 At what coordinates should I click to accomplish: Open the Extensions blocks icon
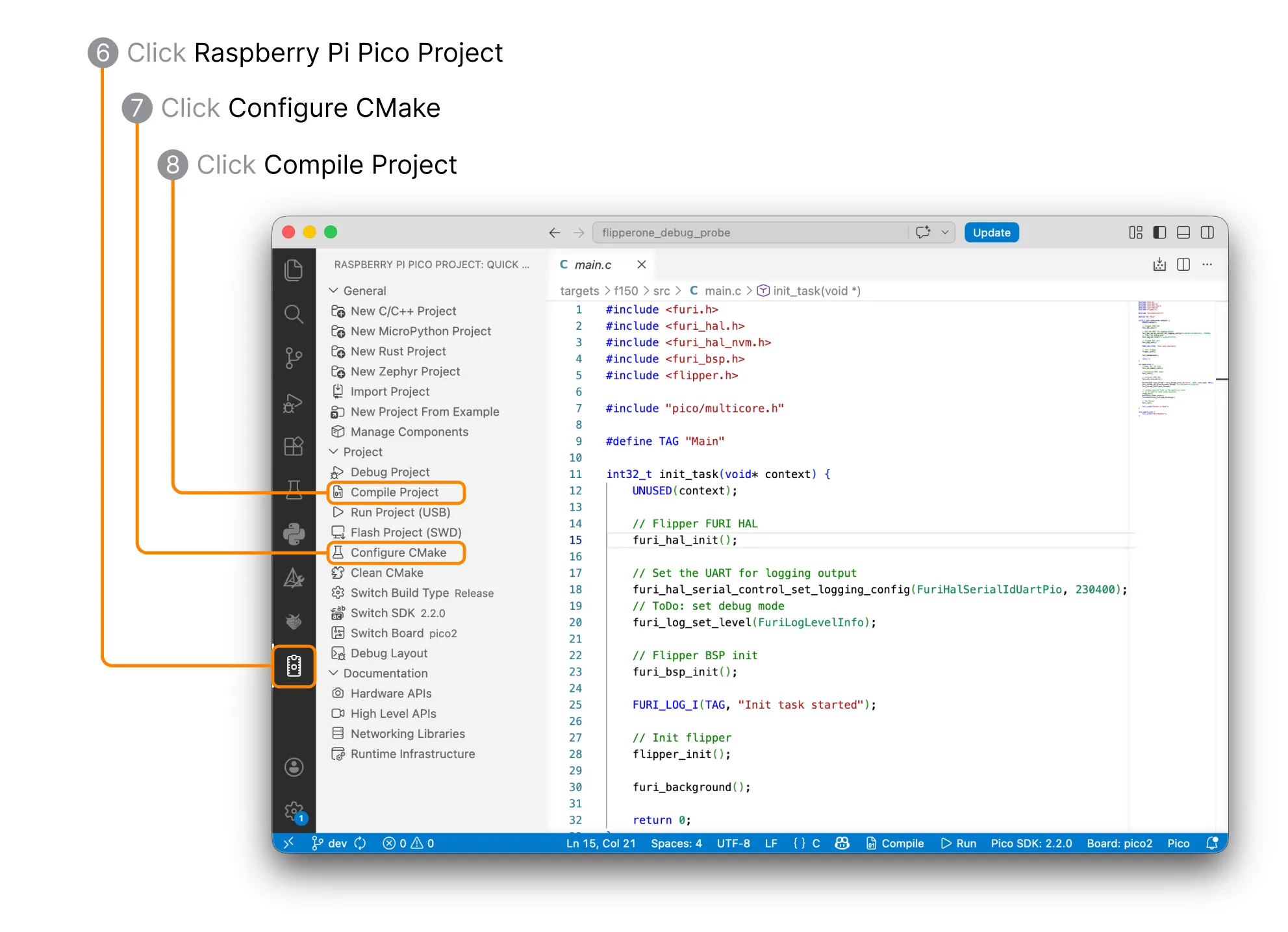click(294, 446)
